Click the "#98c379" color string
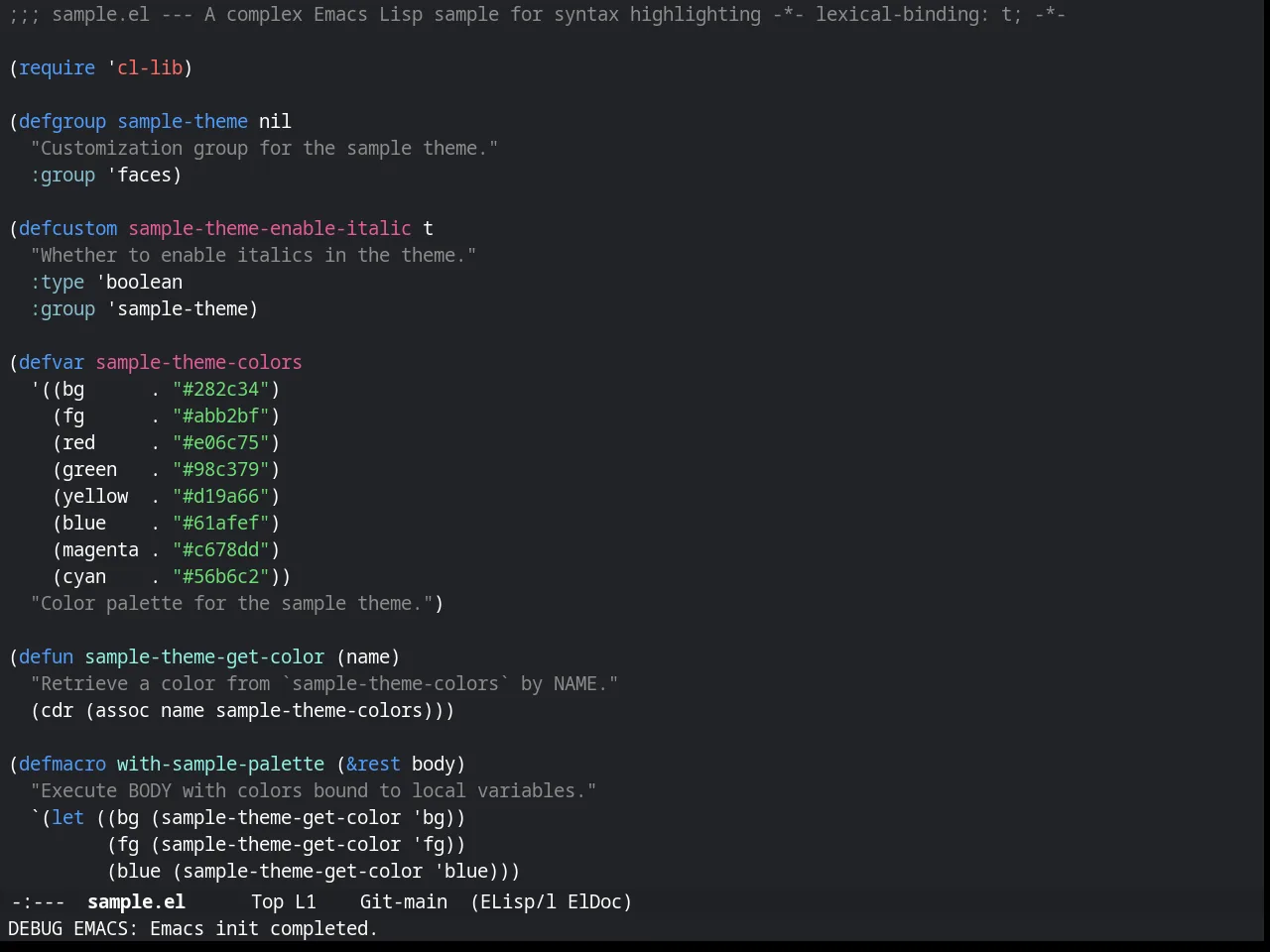The height and width of the screenshot is (952, 1270). pyautogui.click(x=220, y=469)
